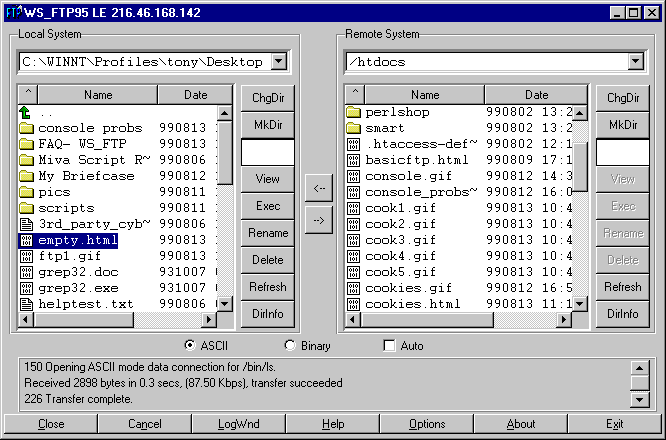Click the 3rd_party_cyb~ text file icon
Image resolution: width=666 pixels, height=440 pixels.
(x=26, y=224)
